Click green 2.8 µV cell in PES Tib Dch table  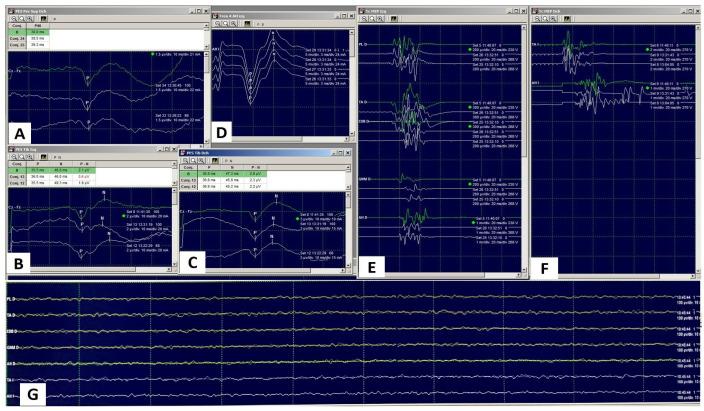tap(255, 173)
